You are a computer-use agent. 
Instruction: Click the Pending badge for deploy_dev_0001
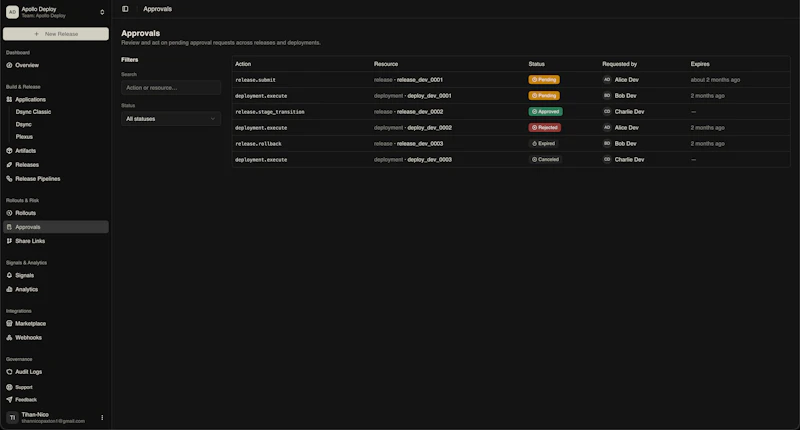[x=544, y=95]
